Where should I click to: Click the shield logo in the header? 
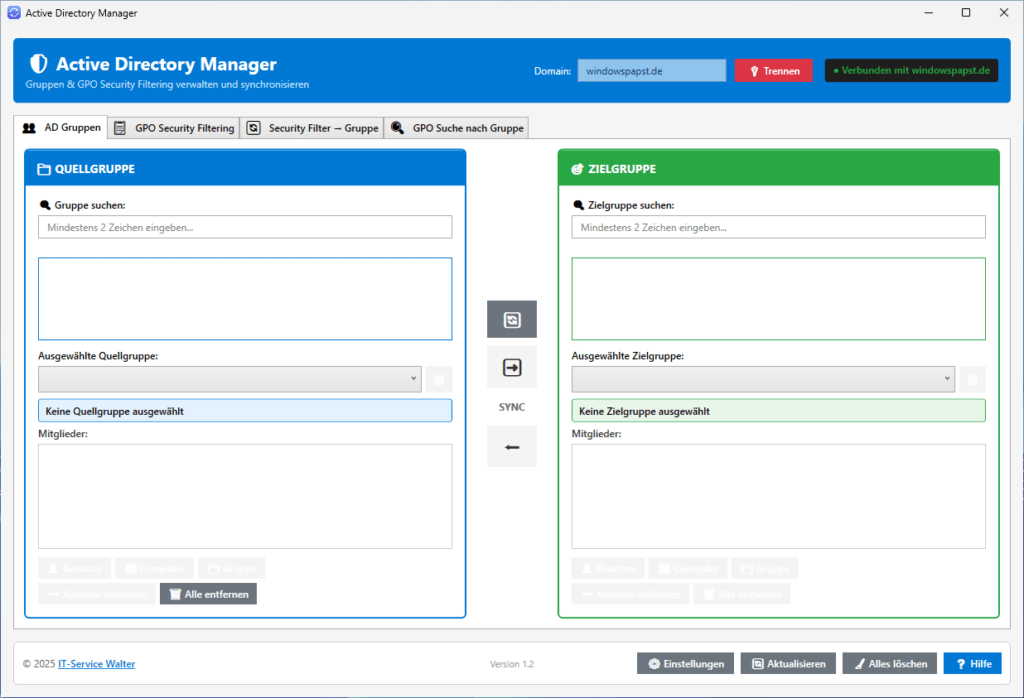[39, 64]
